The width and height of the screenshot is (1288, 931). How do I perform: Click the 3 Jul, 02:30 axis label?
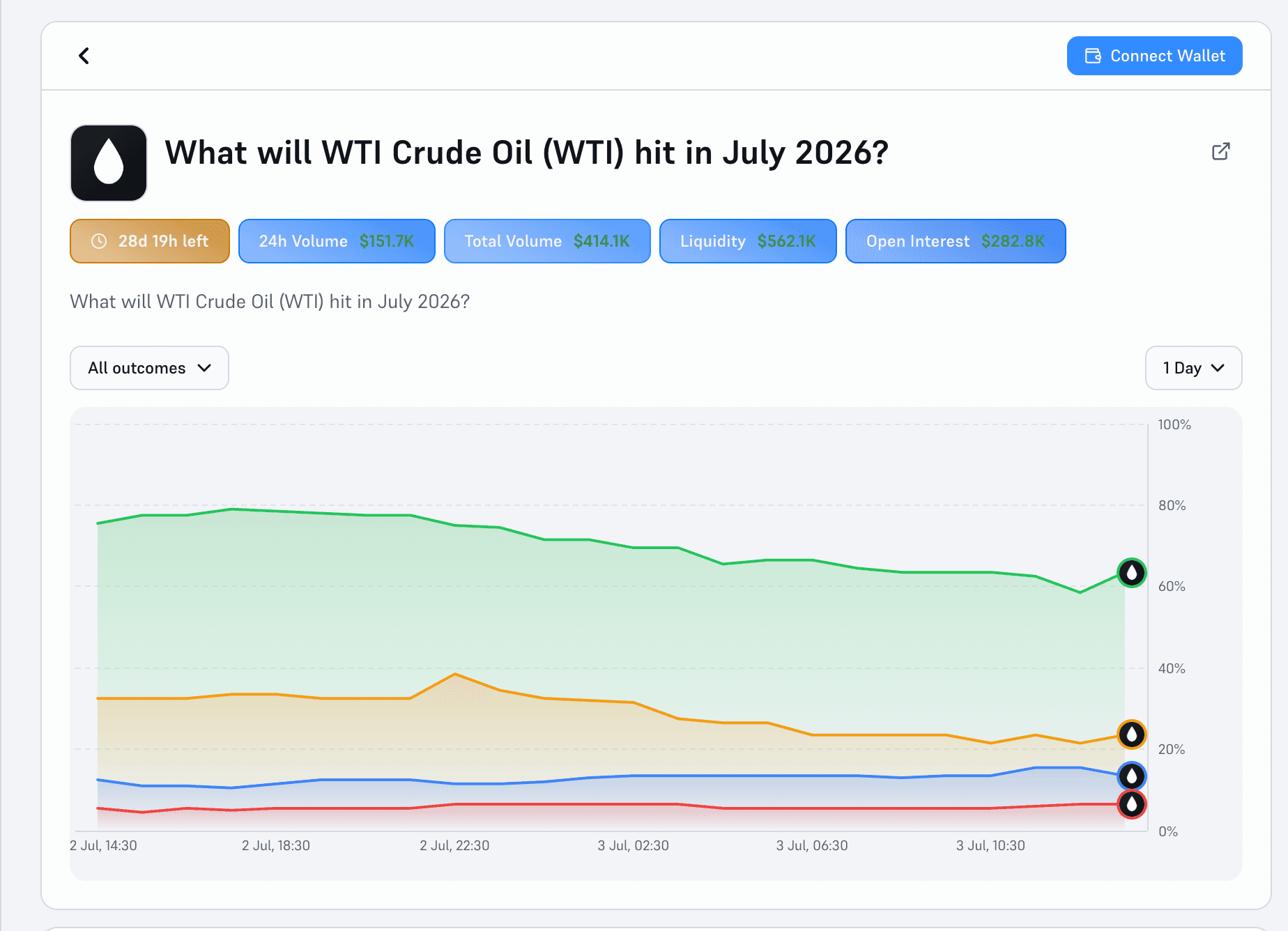pos(634,845)
